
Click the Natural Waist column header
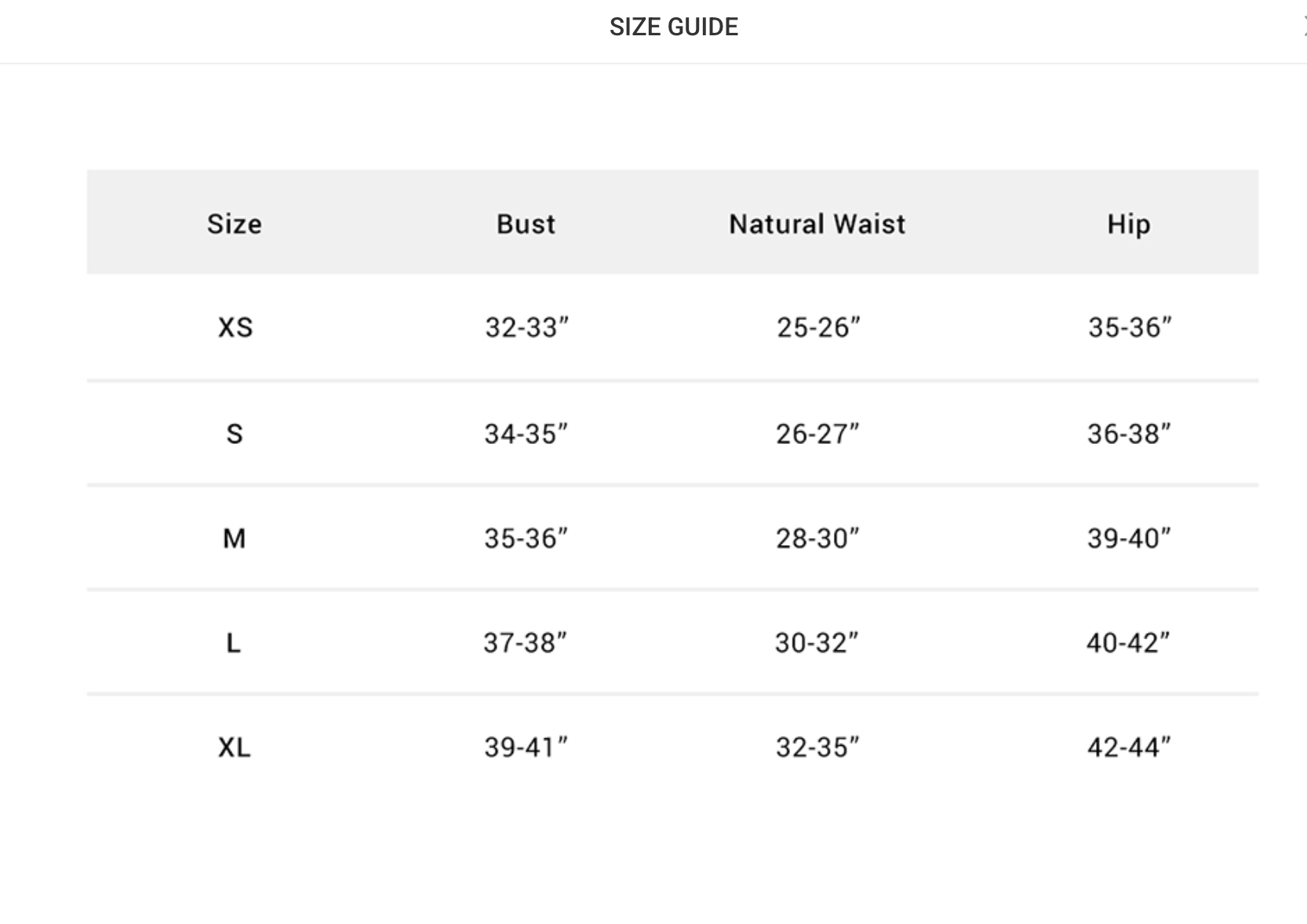[x=817, y=224]
